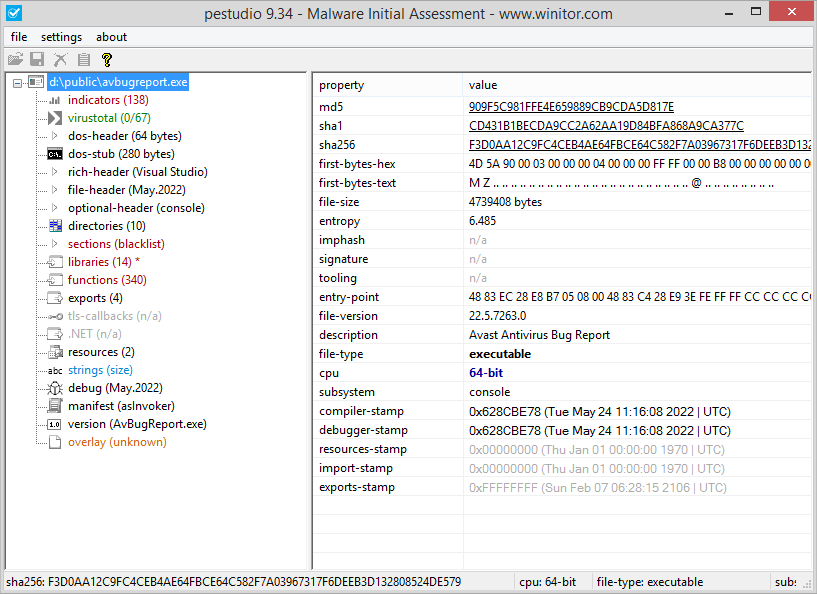Expand the dos-header (64 bytes) node
This screenshot has width=817, height=594.
[55, 135]
